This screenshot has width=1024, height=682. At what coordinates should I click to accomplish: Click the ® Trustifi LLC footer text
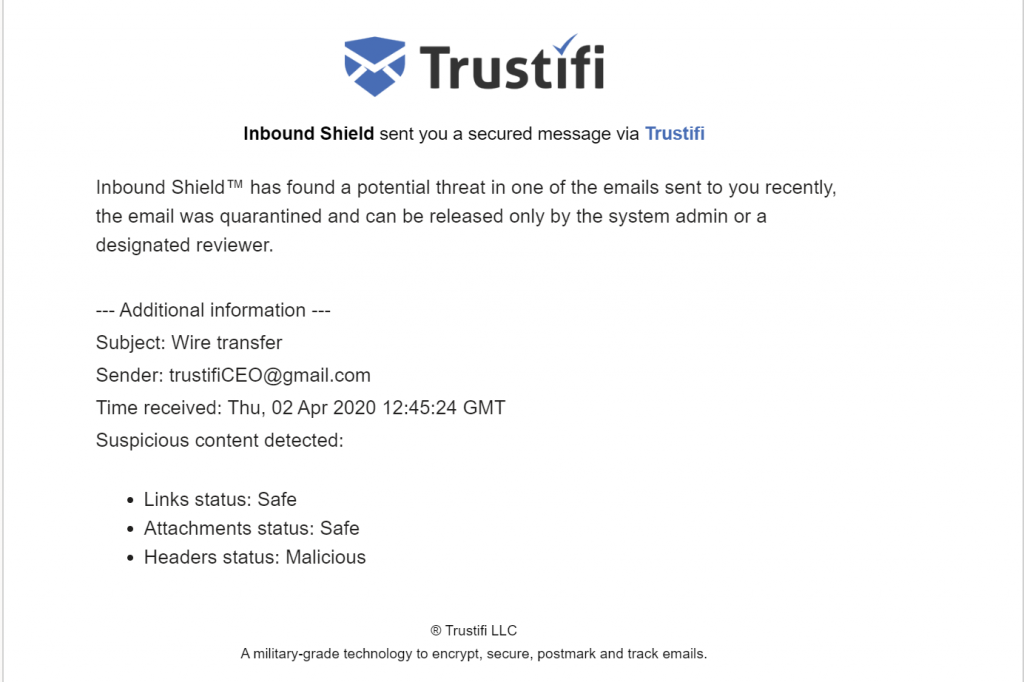click(473, 630)
